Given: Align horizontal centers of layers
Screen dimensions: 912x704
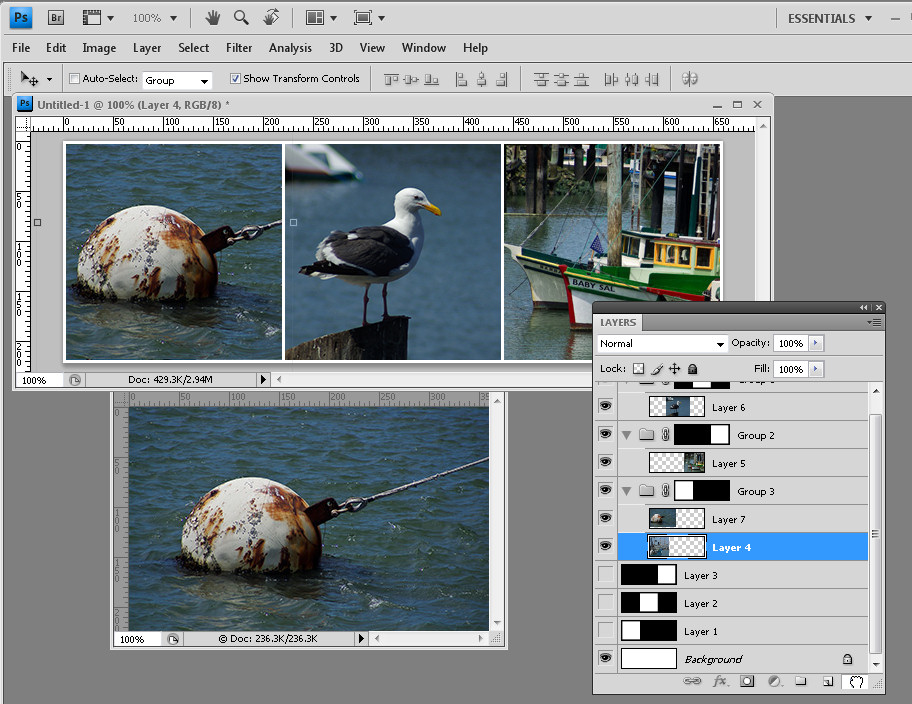Looking at the screenshot, I should point(482,79).
